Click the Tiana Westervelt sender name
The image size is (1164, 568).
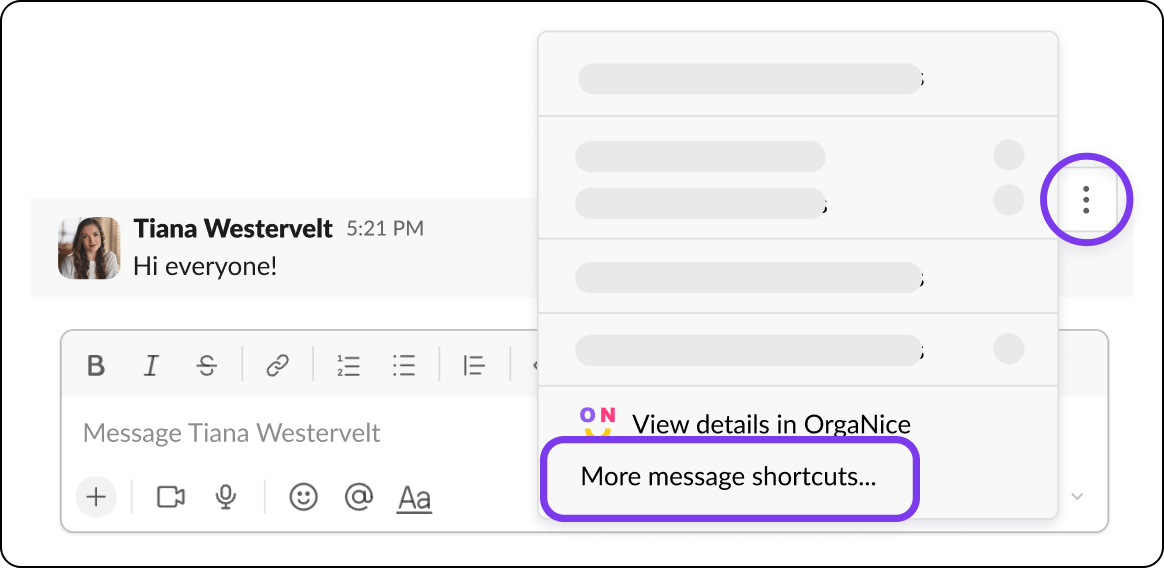click(233, 229)
